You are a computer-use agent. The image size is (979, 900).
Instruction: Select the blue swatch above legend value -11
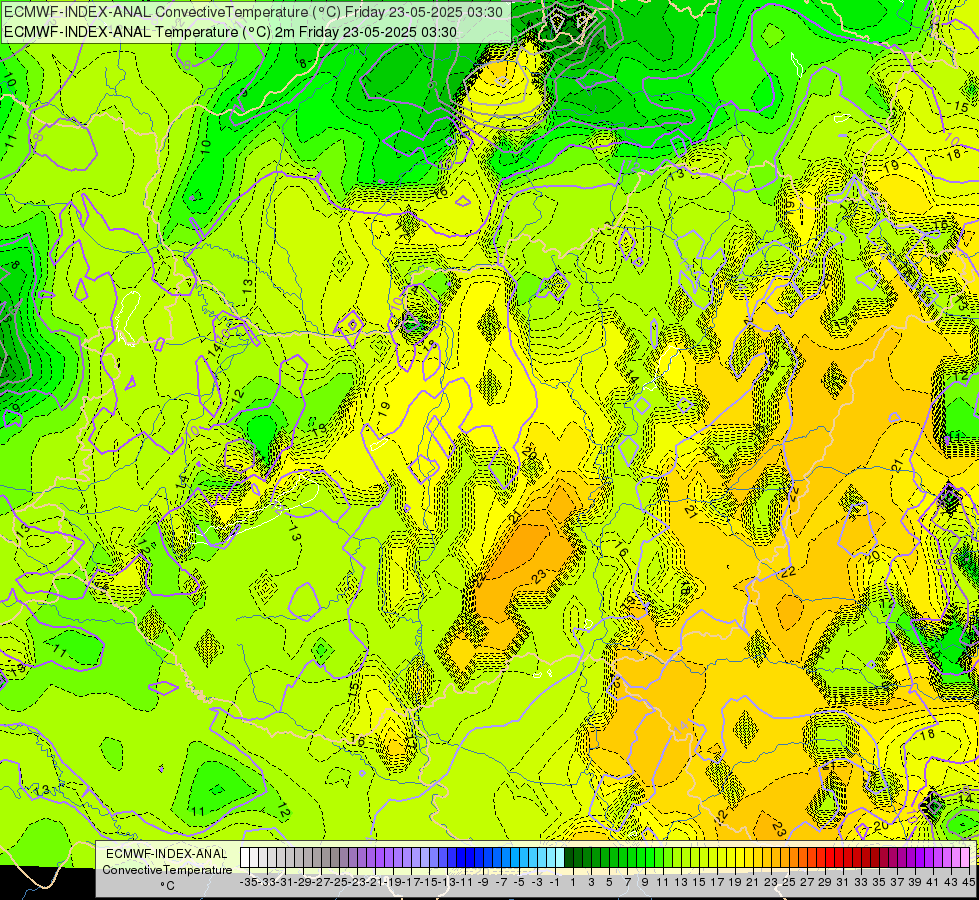[x=461, y=858]
